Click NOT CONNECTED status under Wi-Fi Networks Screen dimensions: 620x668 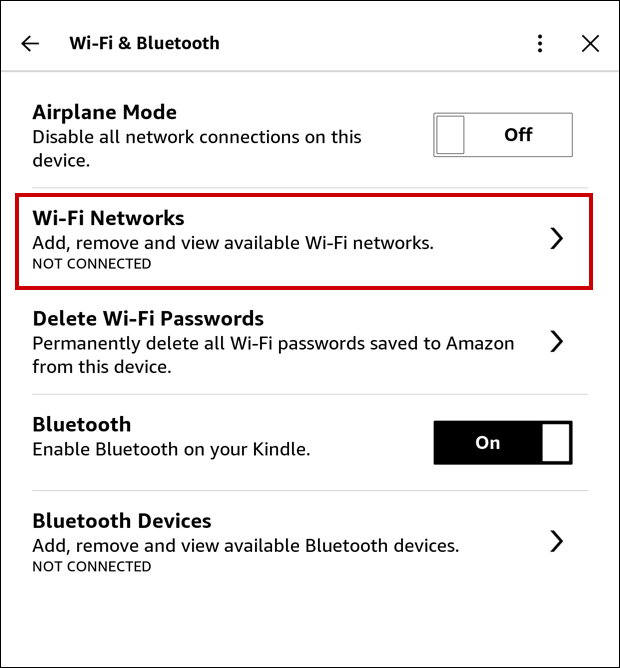(x=92, y=264)
